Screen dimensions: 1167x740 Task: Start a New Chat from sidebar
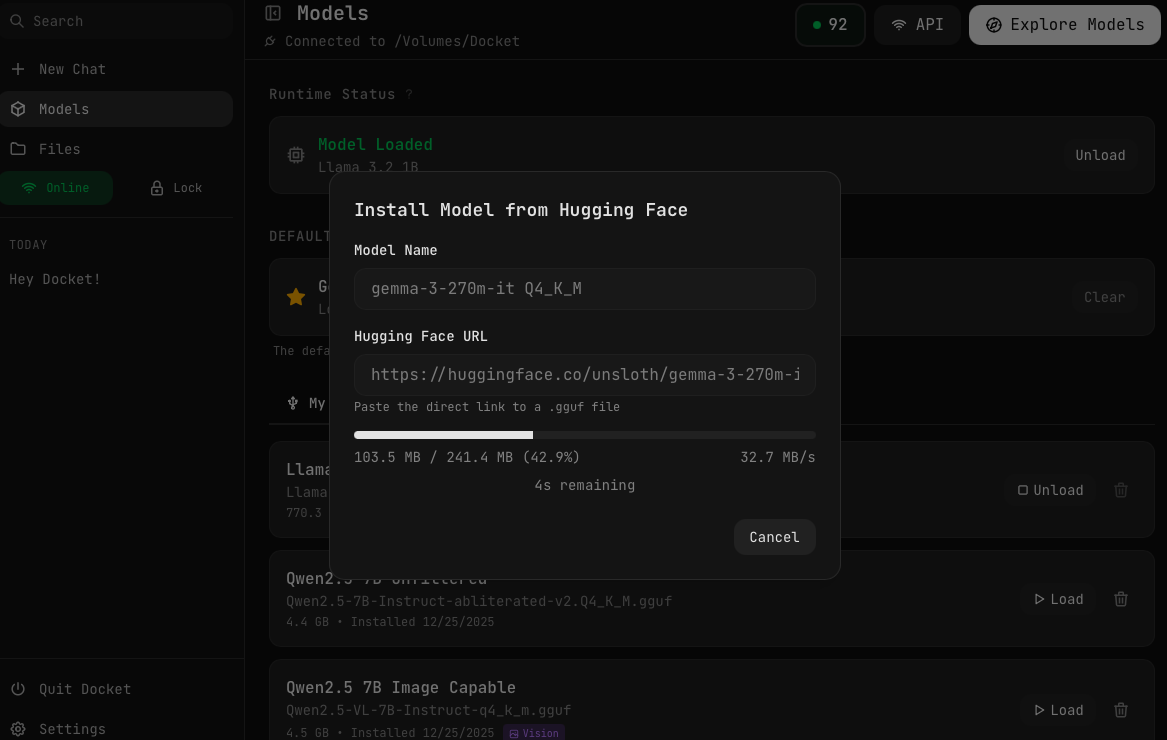[x=71, y=69]
